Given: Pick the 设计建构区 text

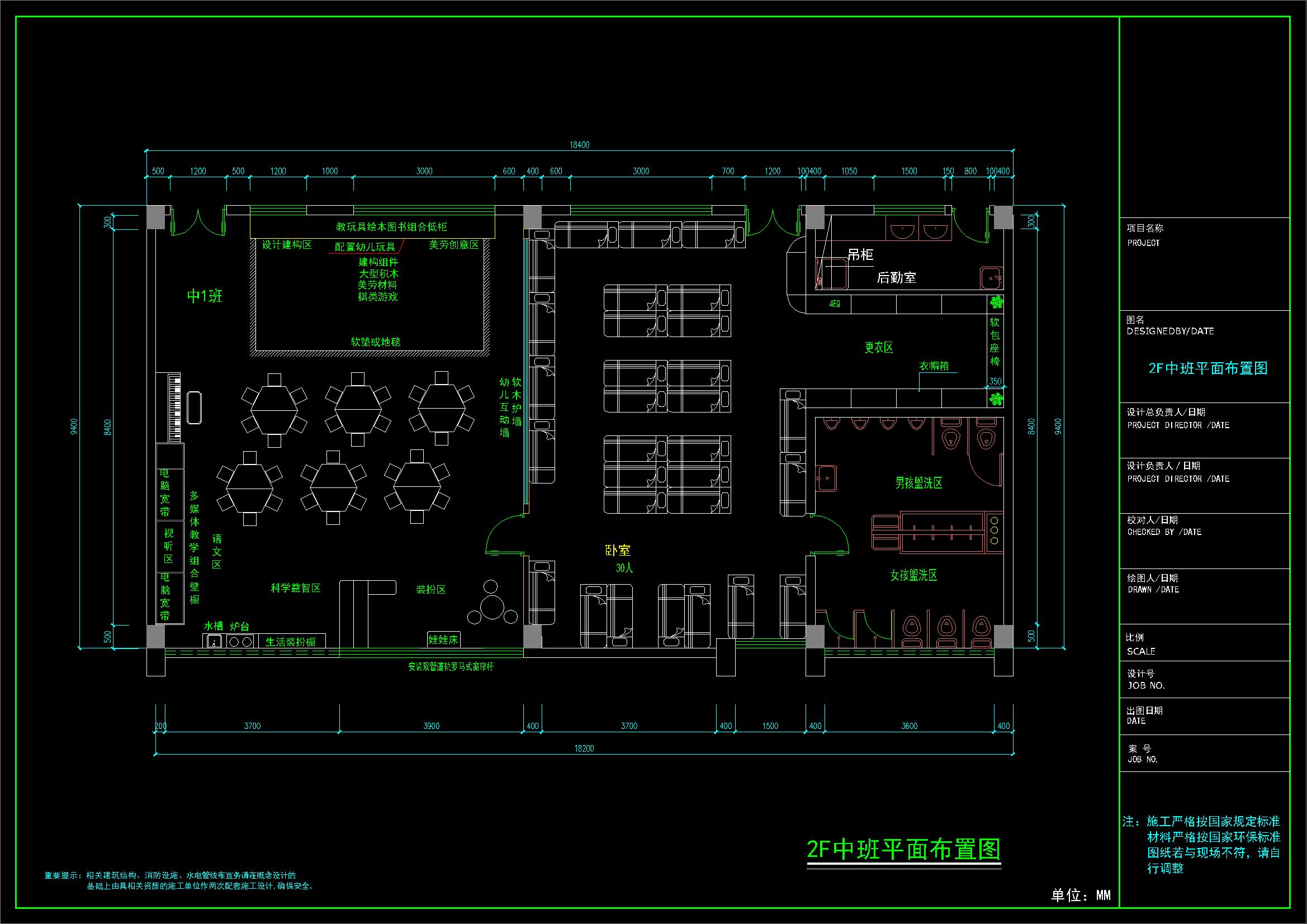Looking at the screenshot, I should (287, 245).
